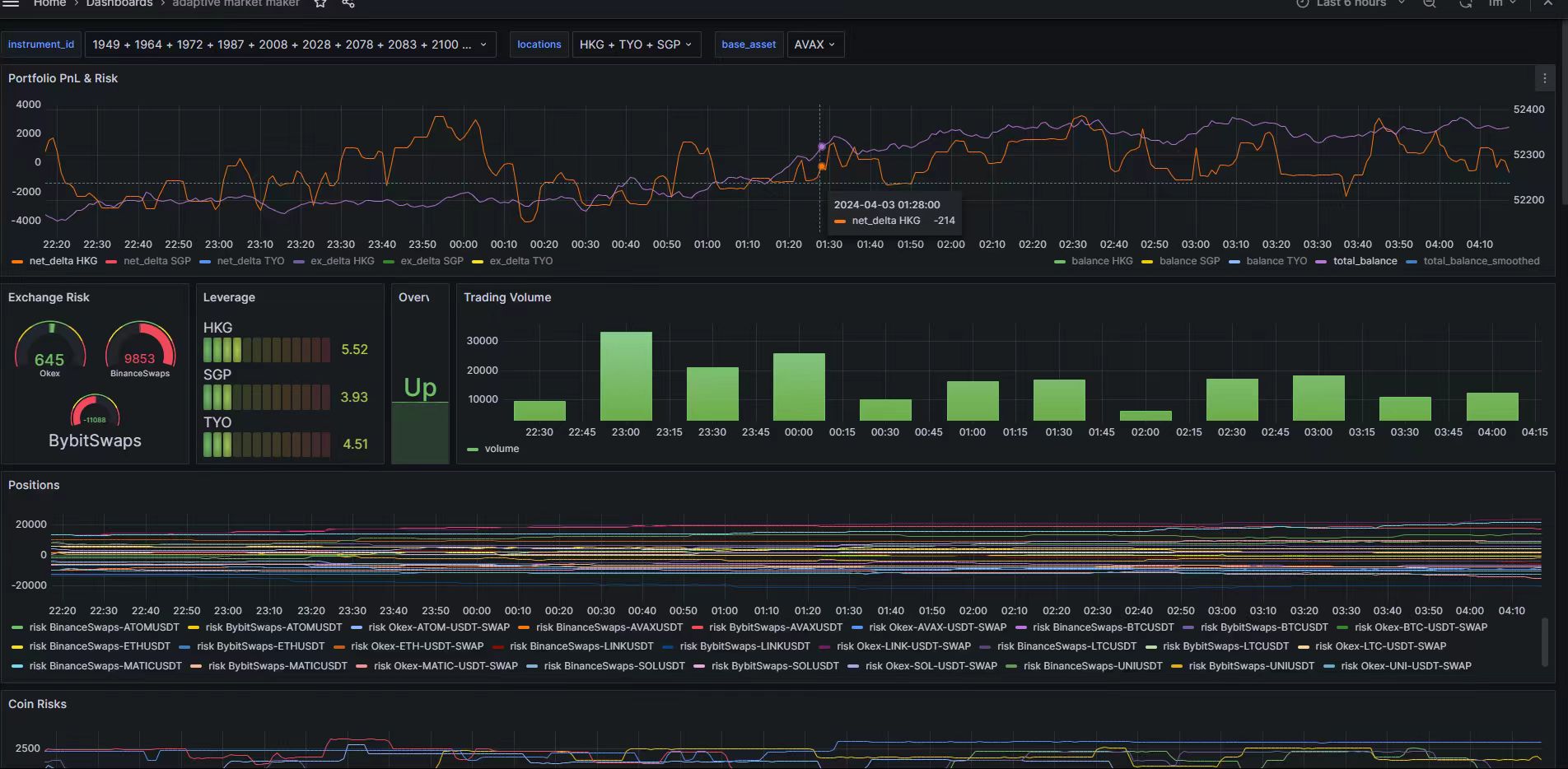Toggle risk Okex-BTC-USDT-SWAP legend entry
The image size is (1568, 769).
(1421, 627)
